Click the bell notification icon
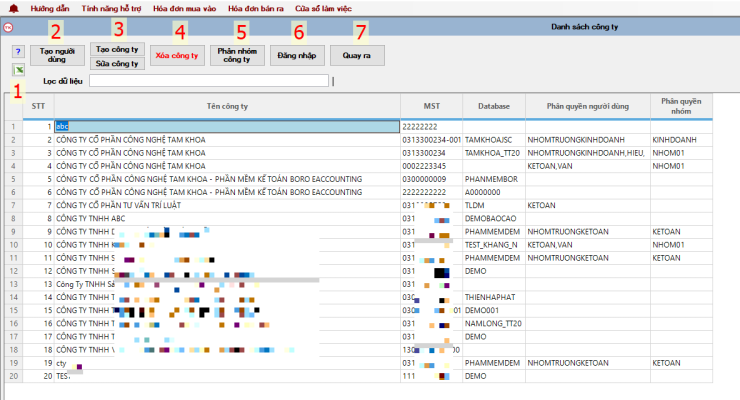 [14, 8]
